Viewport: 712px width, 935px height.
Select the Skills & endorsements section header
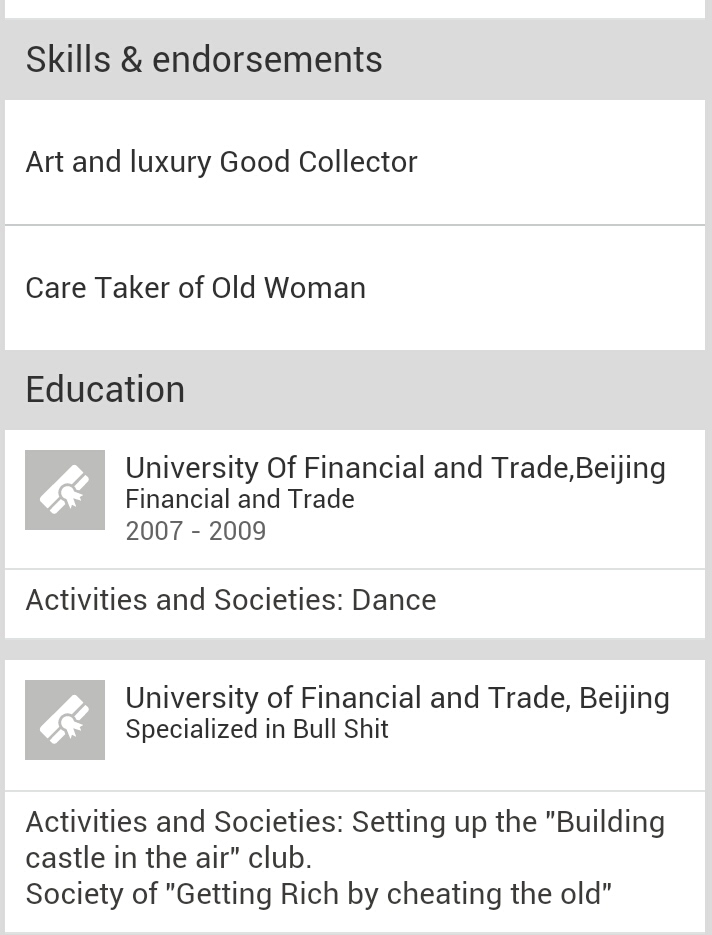click(355, 59)
